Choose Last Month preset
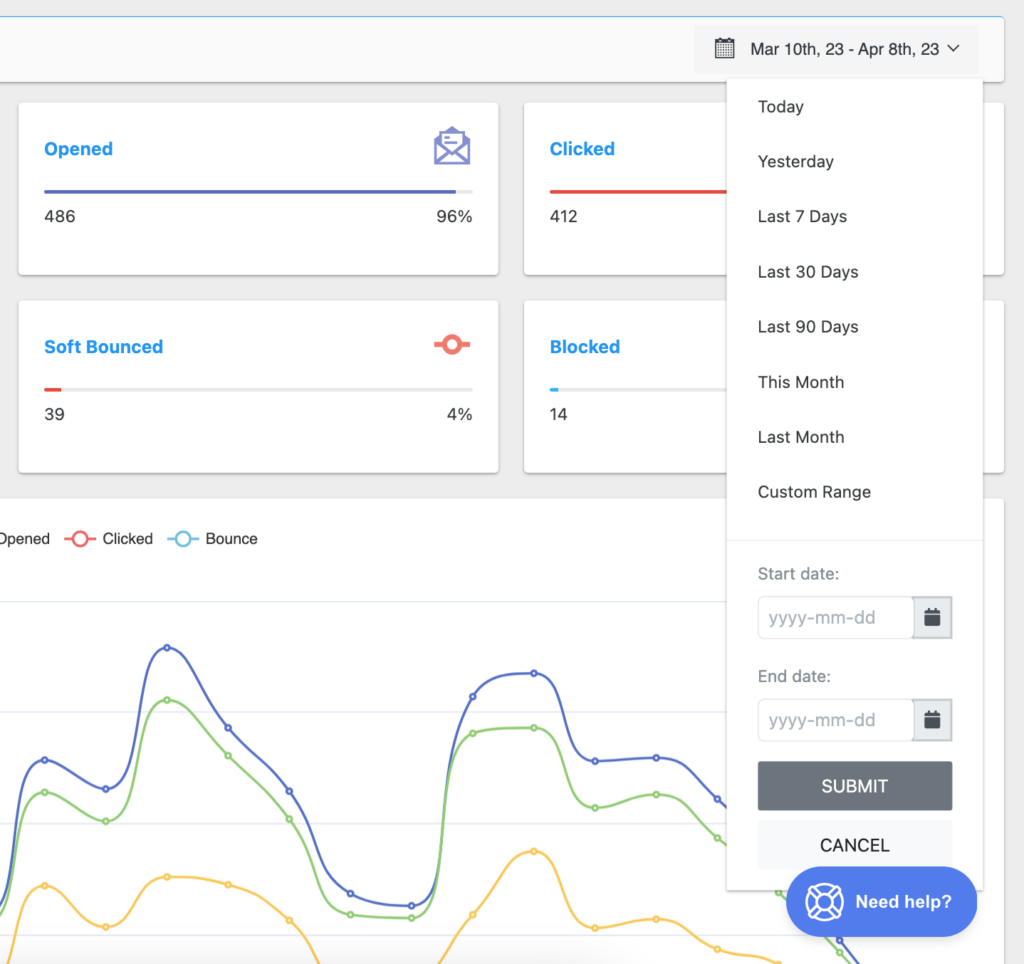This screenshot has height=964, width=1024. click(x=801, y=437)
